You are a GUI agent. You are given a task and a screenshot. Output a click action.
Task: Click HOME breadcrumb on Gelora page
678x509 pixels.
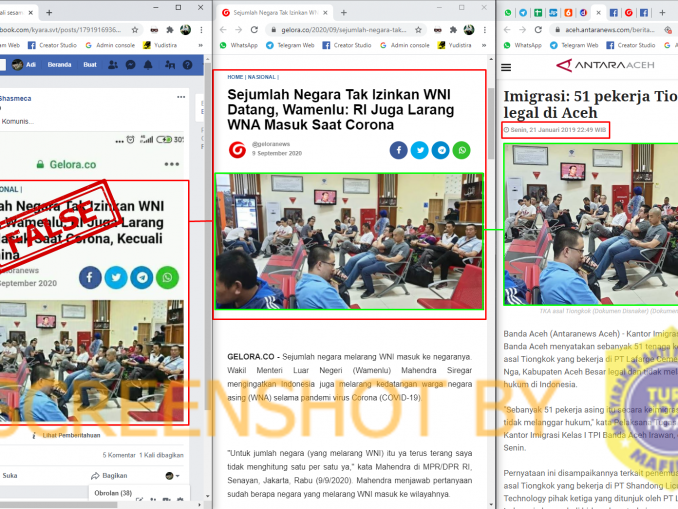click(235, 77)
